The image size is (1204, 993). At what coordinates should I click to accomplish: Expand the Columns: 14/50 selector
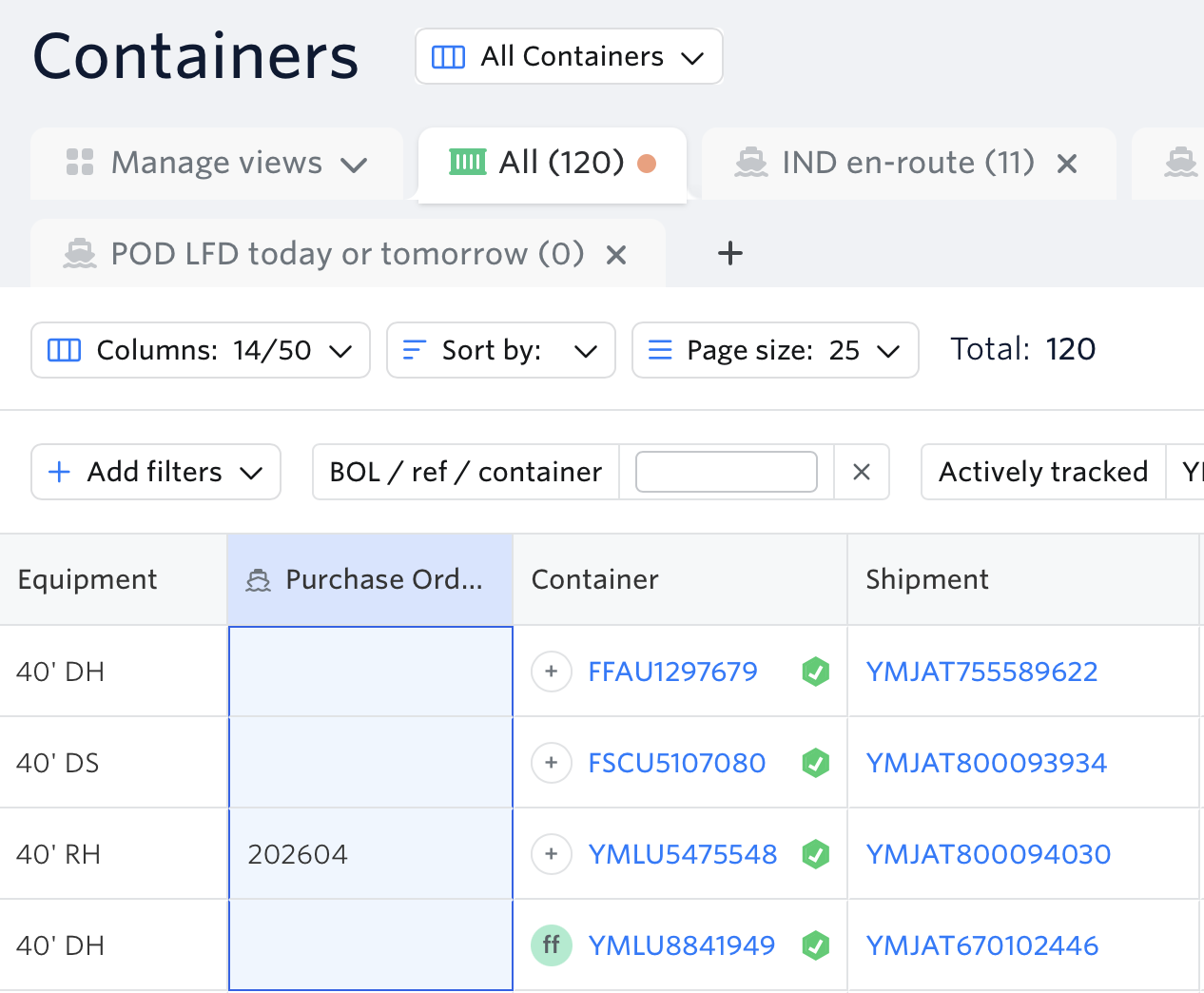(x=201, y=350)
